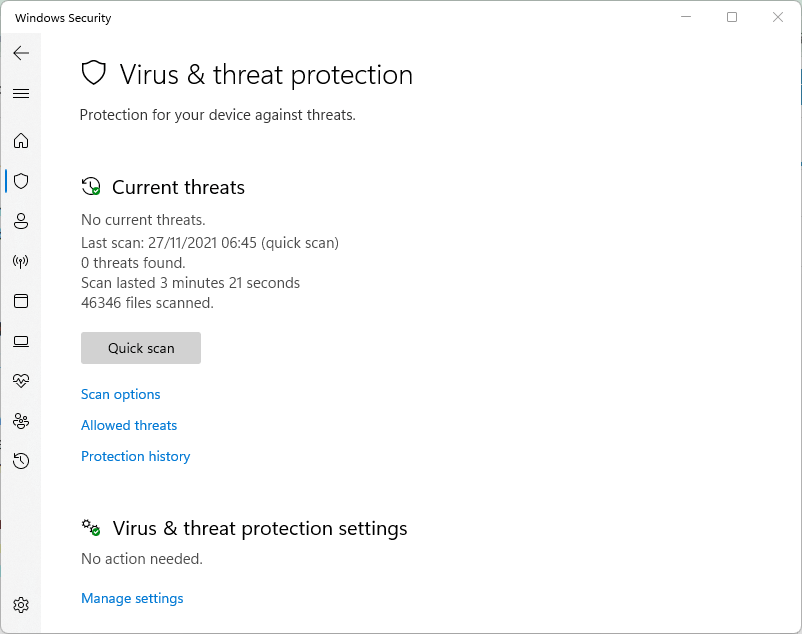
Task: Open Device security from the sidebar
Action: pyautogui.click(x=21, y=341)
